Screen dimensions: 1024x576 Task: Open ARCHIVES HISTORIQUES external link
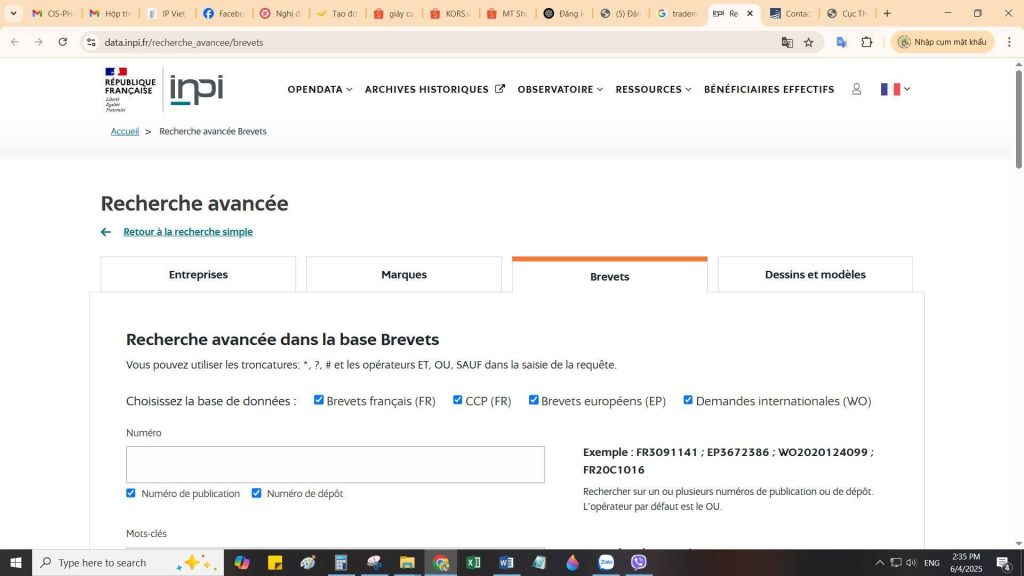click(x=434, y=89)
